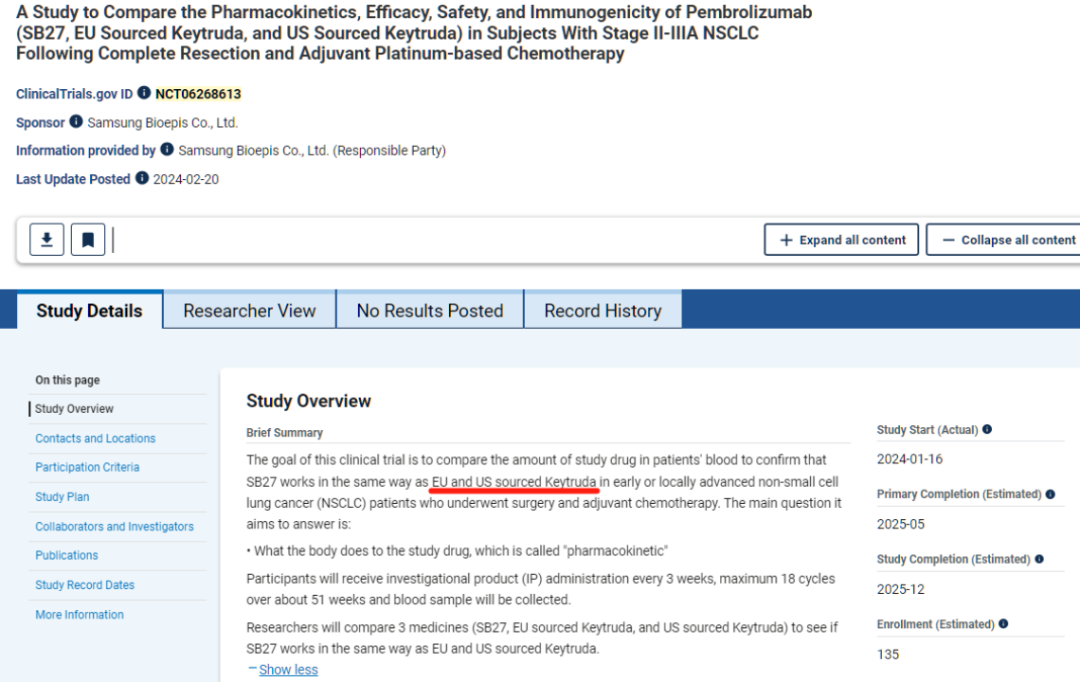Open the info icon next to Study Start (Actual)
This screenshot has height=682, width=1080.
[987, 429]
